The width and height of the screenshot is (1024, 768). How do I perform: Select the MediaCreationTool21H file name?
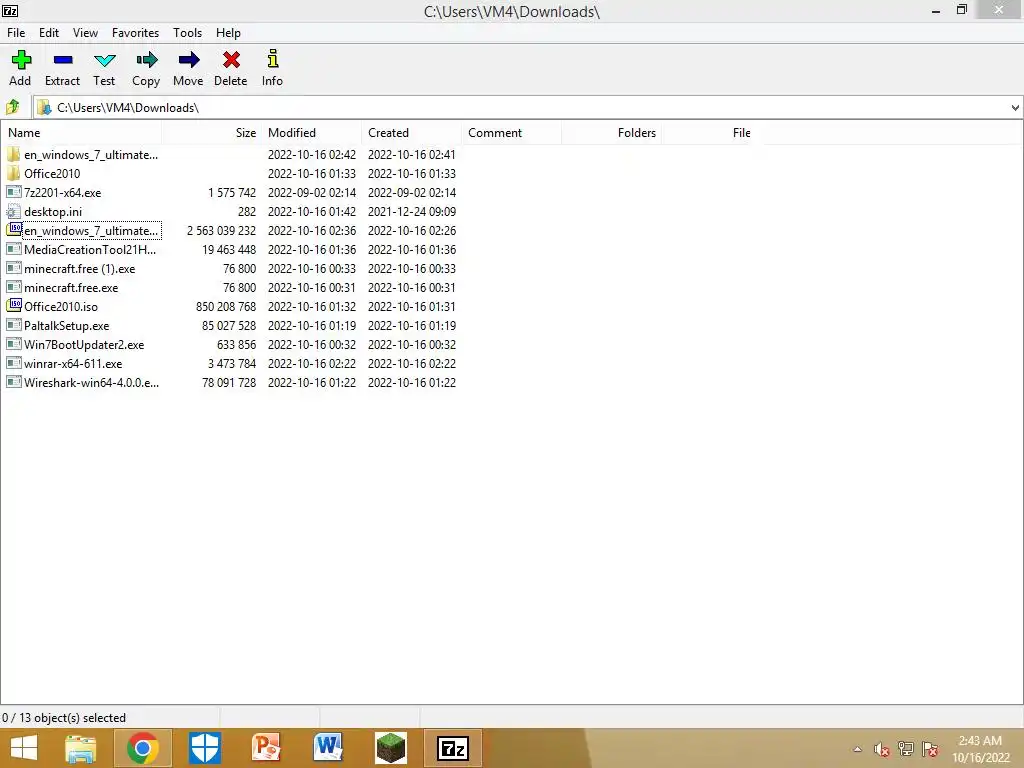tap(90, 249)
